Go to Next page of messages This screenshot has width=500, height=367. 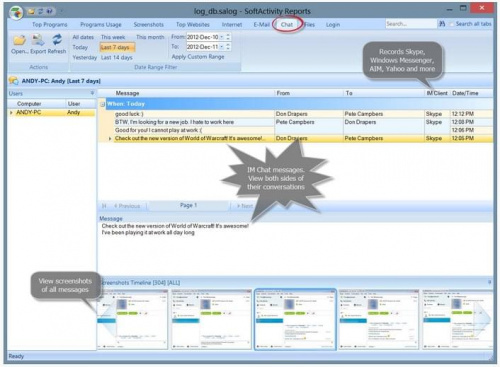(x=245, y=206)
